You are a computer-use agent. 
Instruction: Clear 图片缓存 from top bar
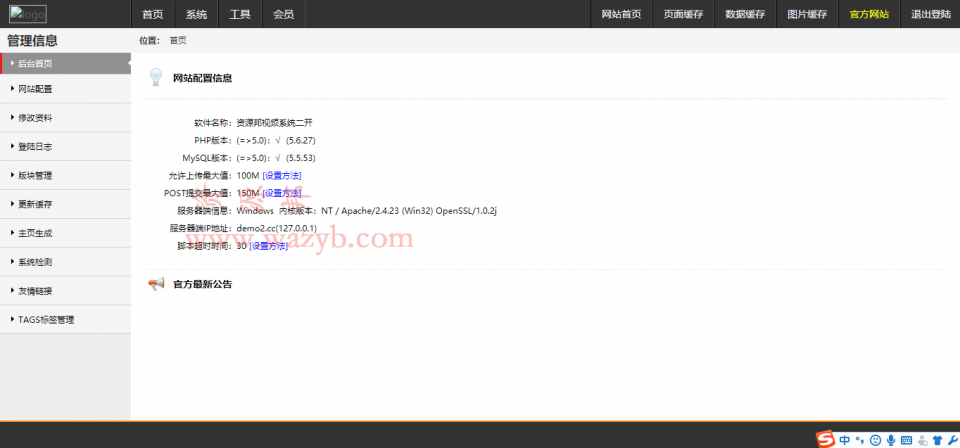(807, 14)
